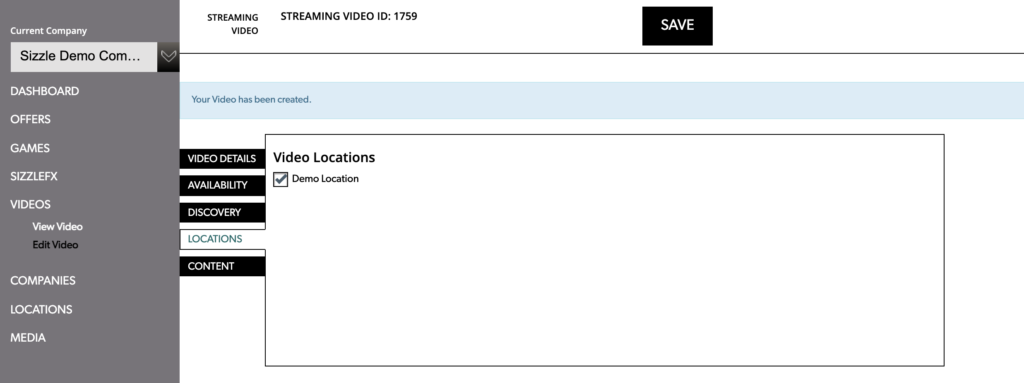
Task: Open COMPANIES in the sidebar
Action: click(43, 280)
